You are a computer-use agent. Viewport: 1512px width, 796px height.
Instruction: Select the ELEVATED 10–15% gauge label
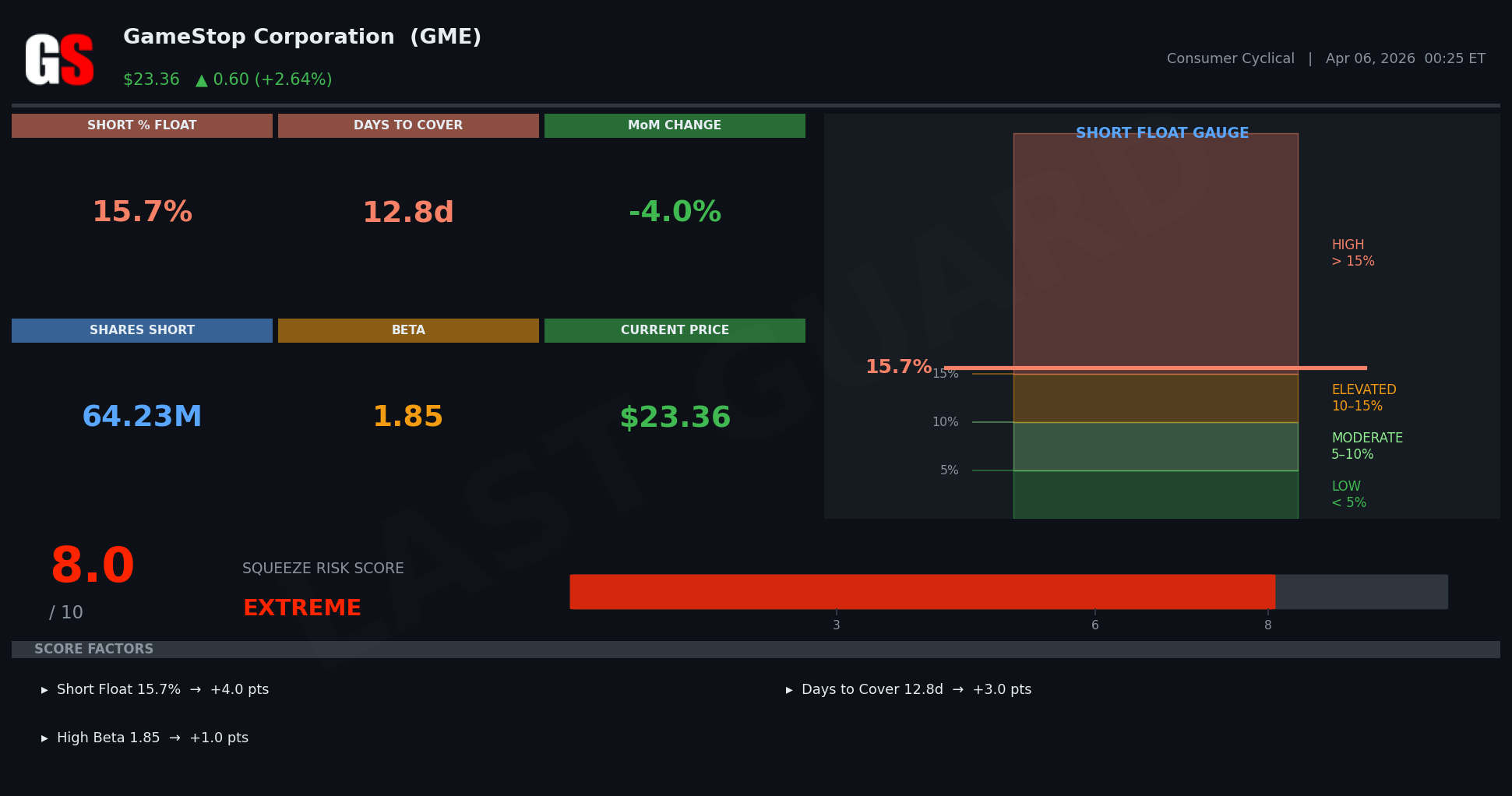[x=1363, y=398]
